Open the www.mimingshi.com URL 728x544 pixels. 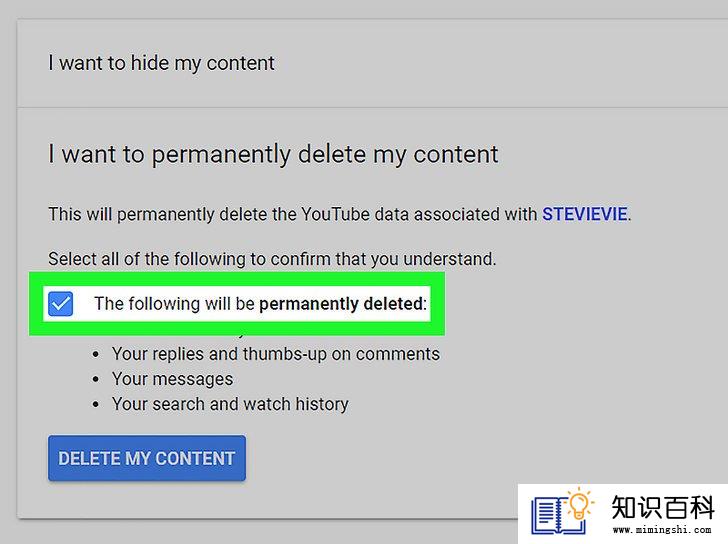coord(662,530)
